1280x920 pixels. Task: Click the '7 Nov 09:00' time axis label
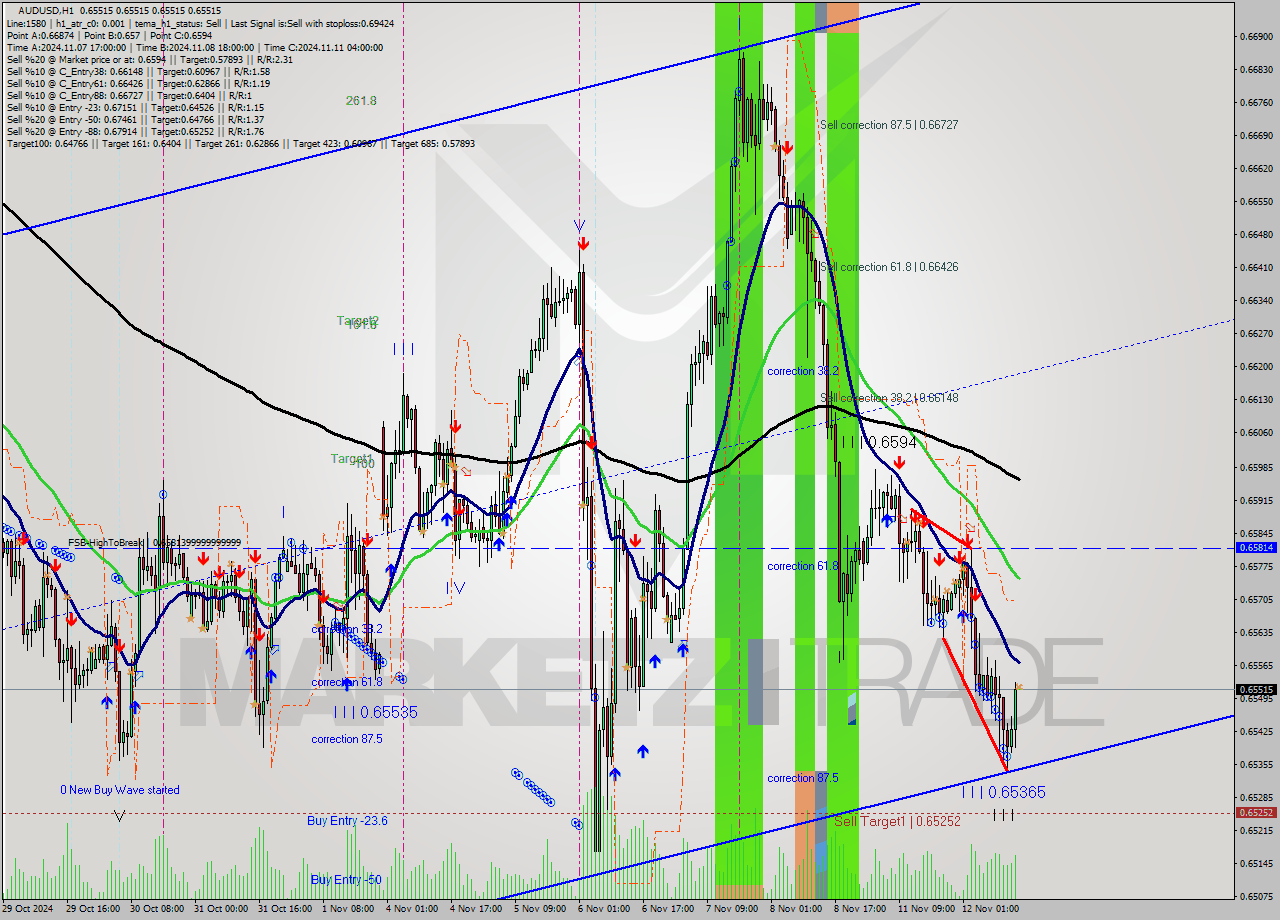732,909
